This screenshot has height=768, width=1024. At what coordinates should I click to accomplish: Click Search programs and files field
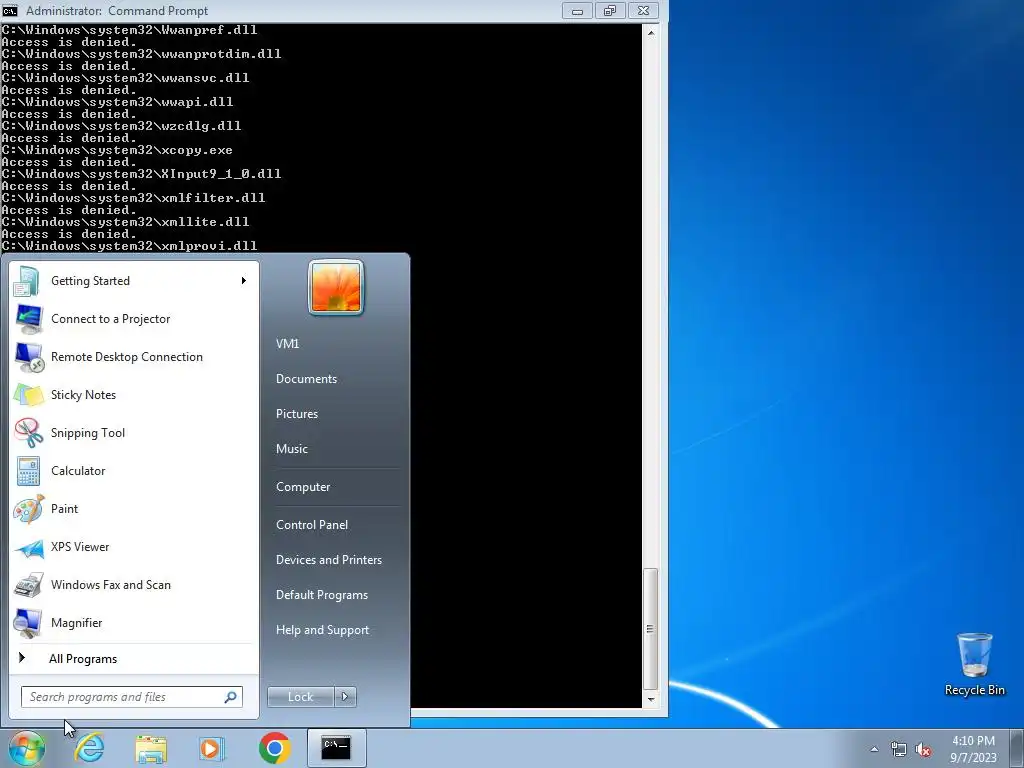pos(131,697)
